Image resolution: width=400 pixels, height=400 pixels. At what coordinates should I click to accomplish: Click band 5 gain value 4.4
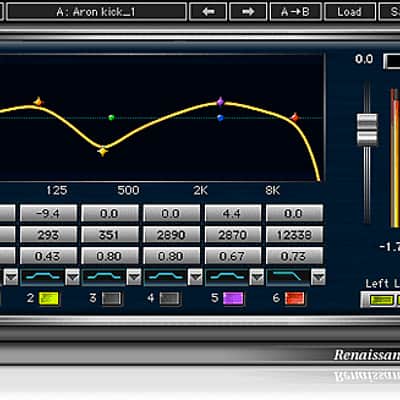pyautogui.click(x=233, y=213)
